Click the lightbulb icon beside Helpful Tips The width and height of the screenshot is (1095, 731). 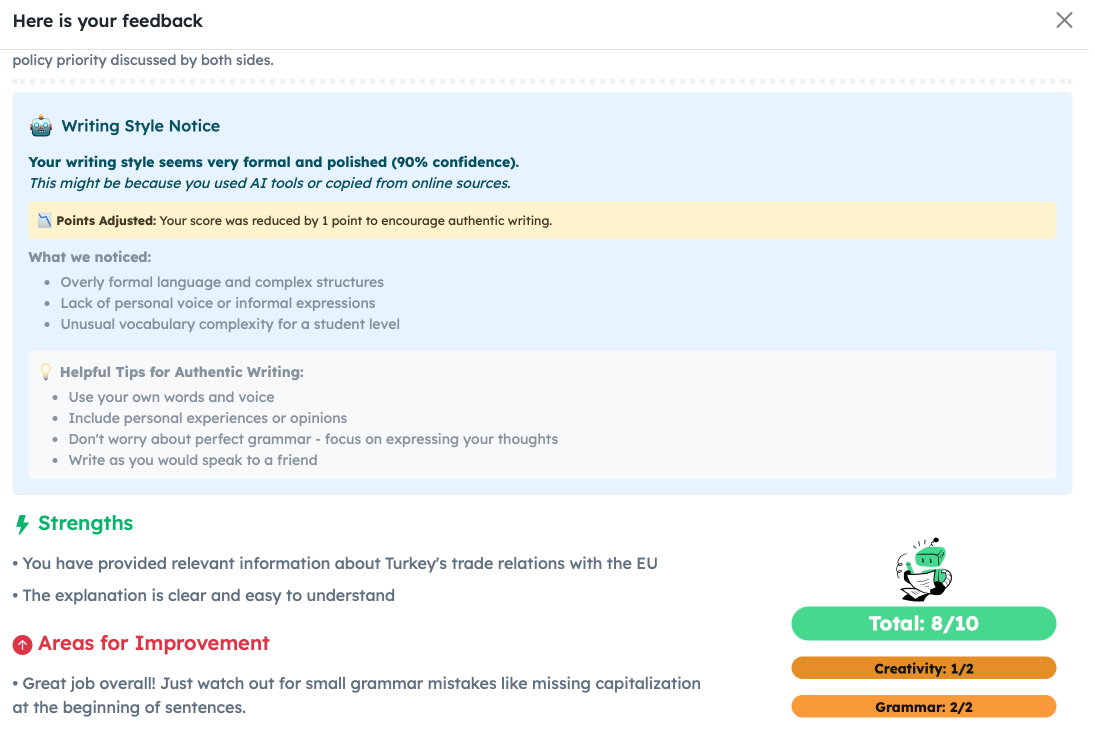tap(45, 372)
